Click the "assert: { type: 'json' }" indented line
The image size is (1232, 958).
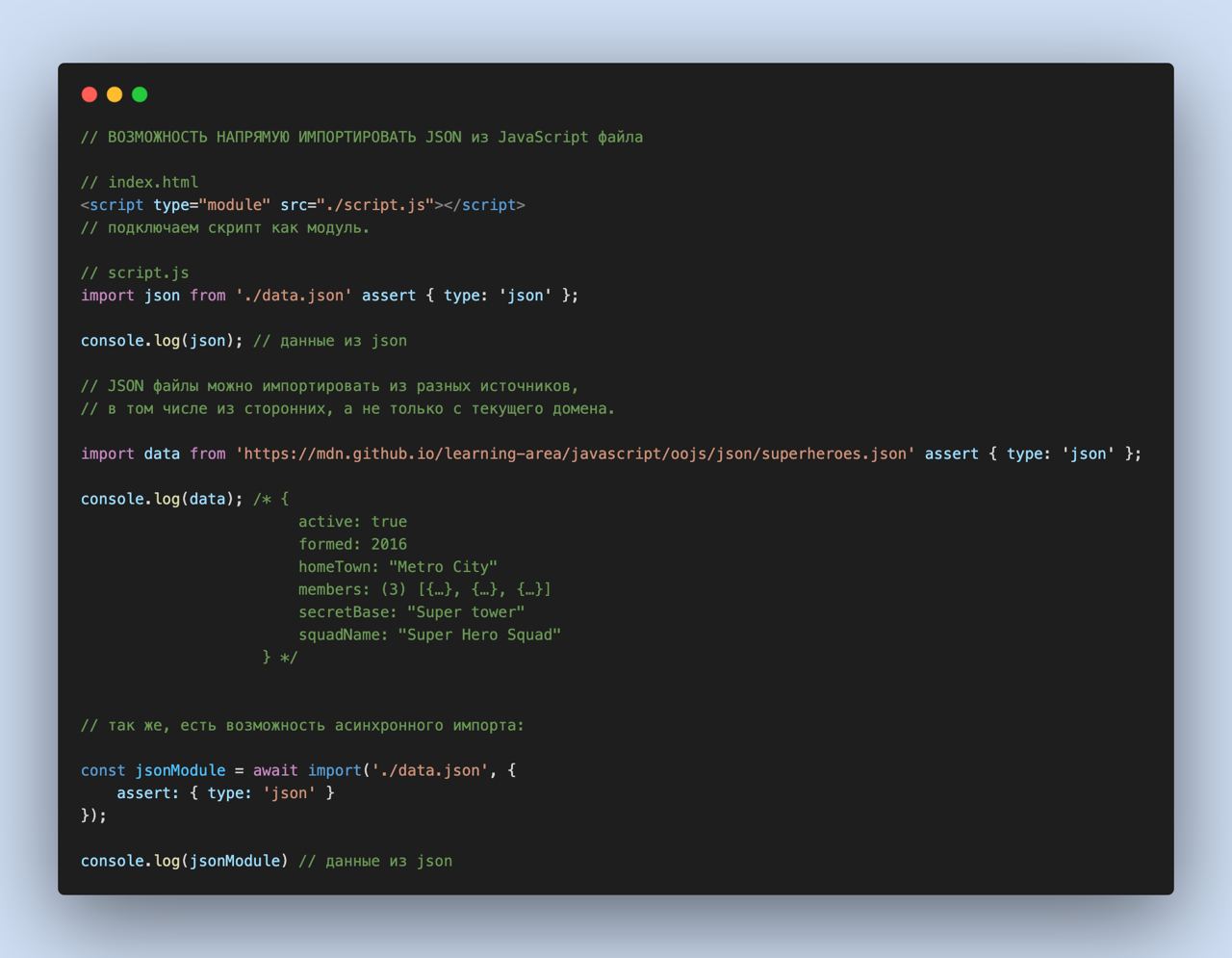(225, 793)
